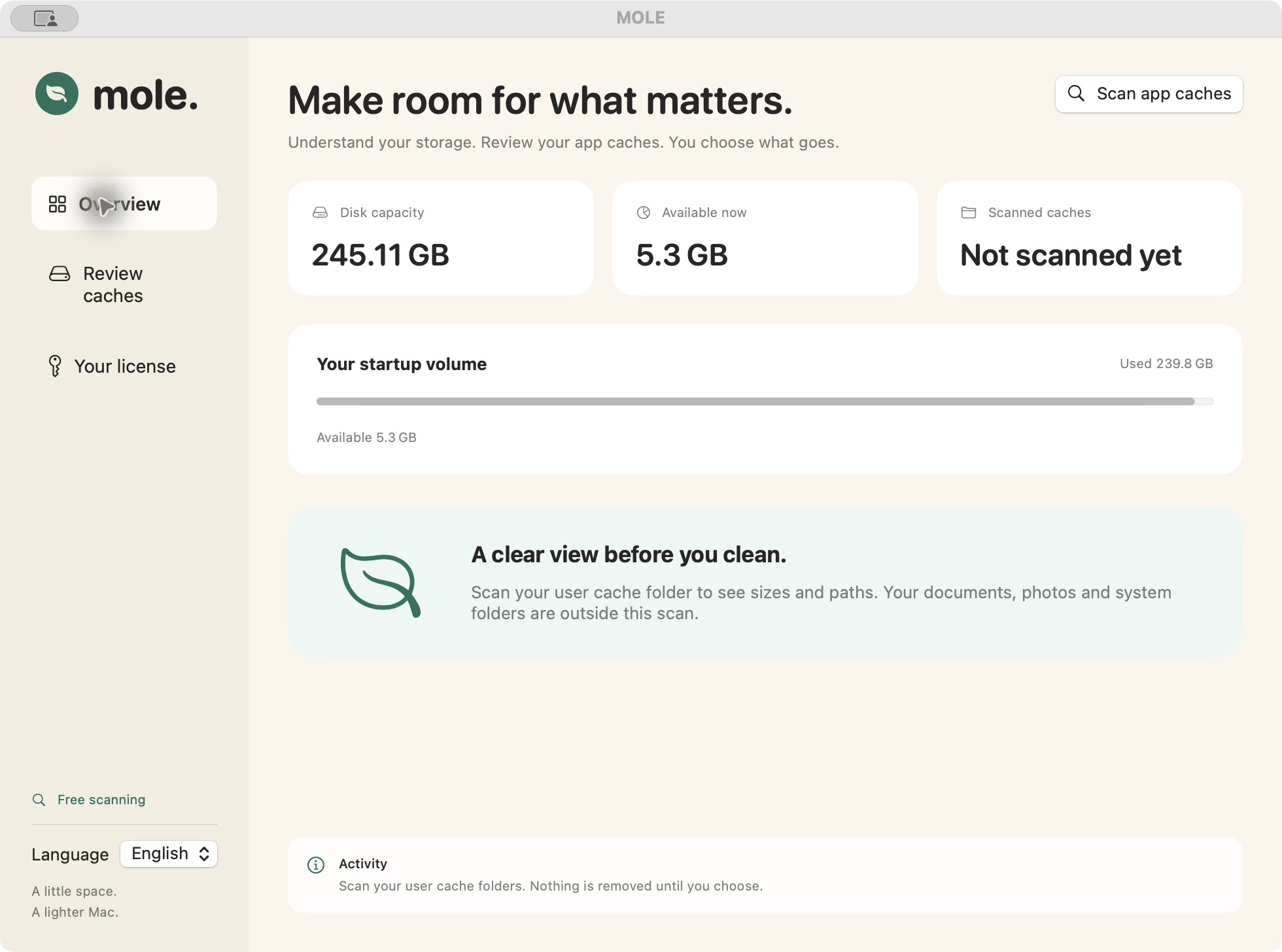
Task: Click the Language label
Action: pyautogui.click(x=70, y=855)
